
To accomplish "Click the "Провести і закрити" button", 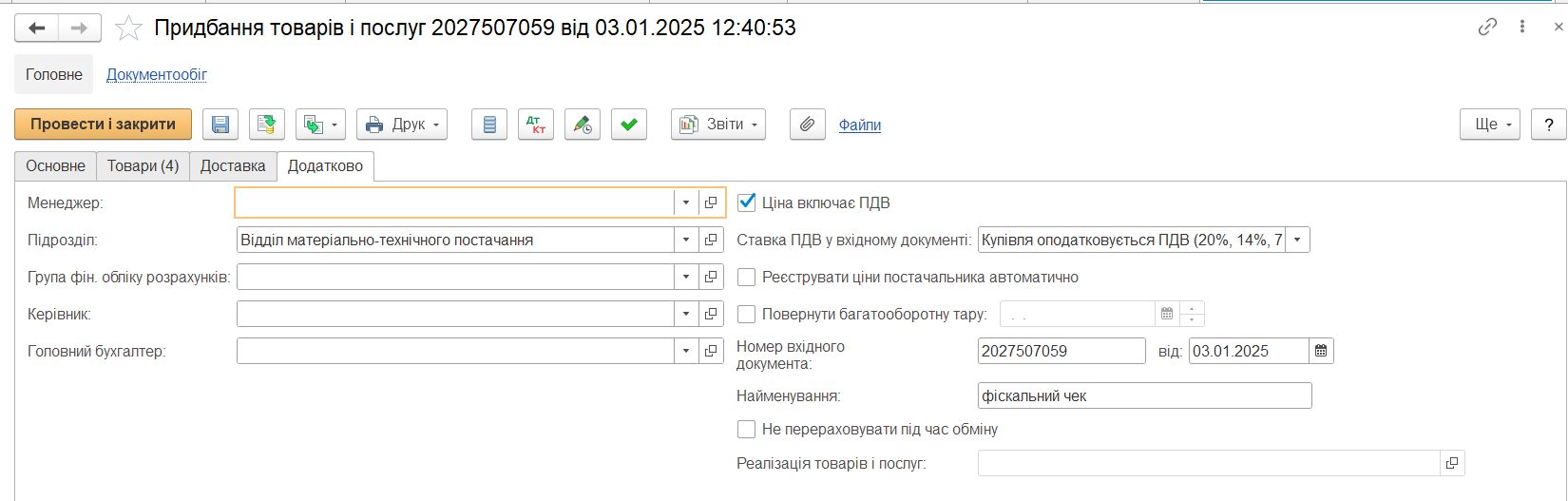I will point(103,125).
